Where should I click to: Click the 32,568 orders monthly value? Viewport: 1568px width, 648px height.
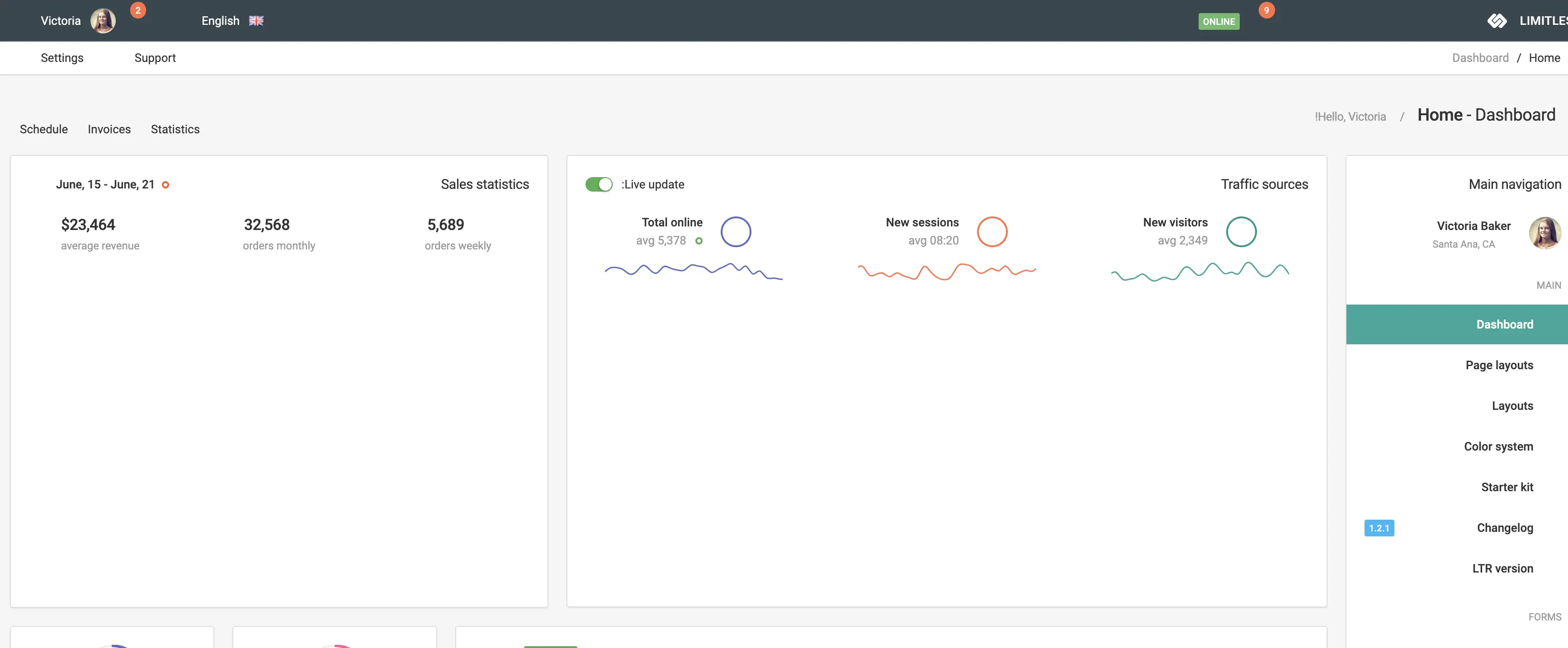pyautogui.click(x=267, y=225)
